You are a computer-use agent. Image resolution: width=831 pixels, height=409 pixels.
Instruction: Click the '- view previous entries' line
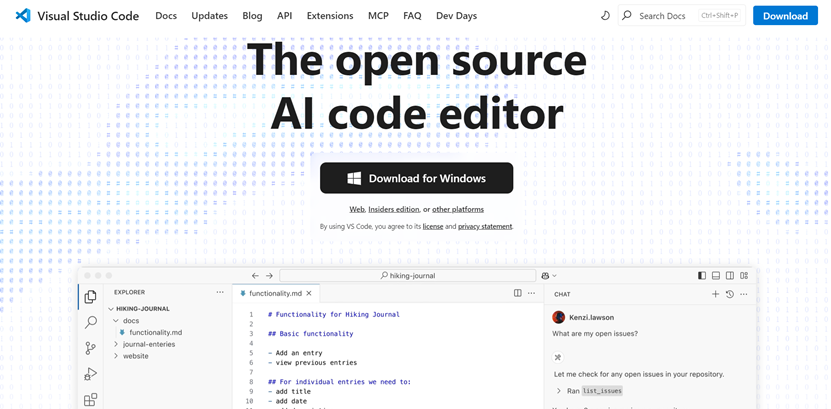pos(313,363)
